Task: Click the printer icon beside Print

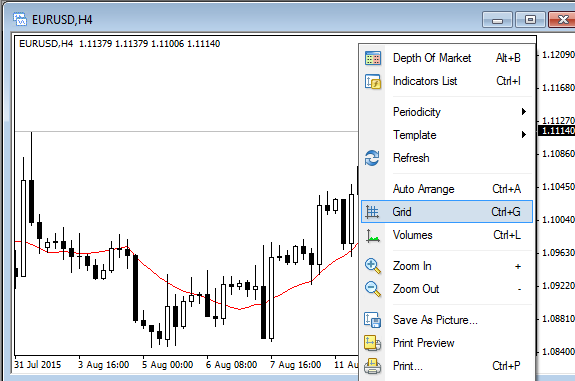Action: point(373,366)
